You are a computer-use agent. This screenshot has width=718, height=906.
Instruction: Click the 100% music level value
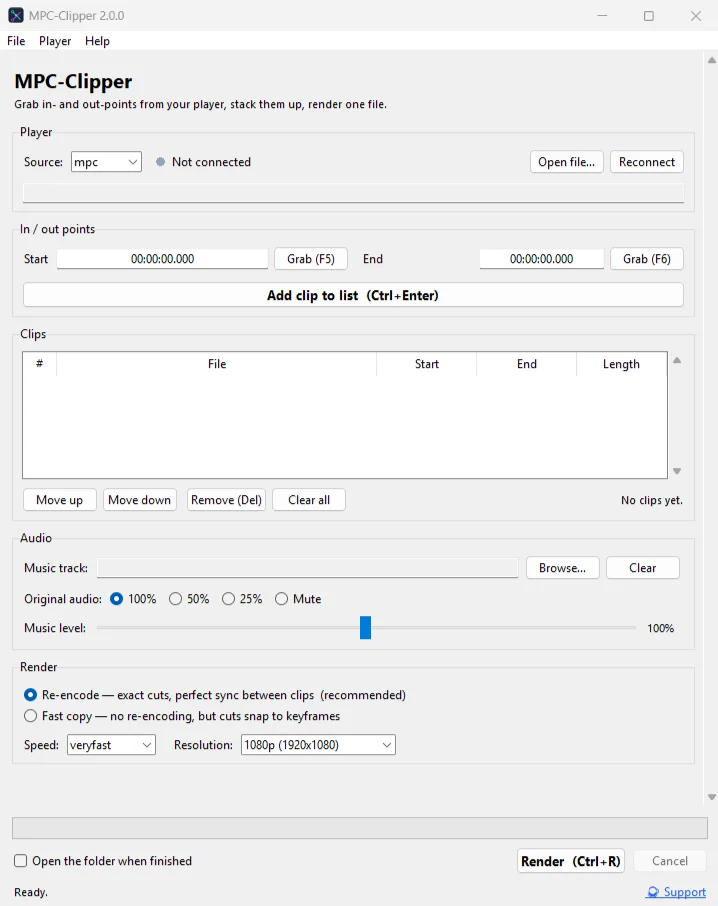660,628
